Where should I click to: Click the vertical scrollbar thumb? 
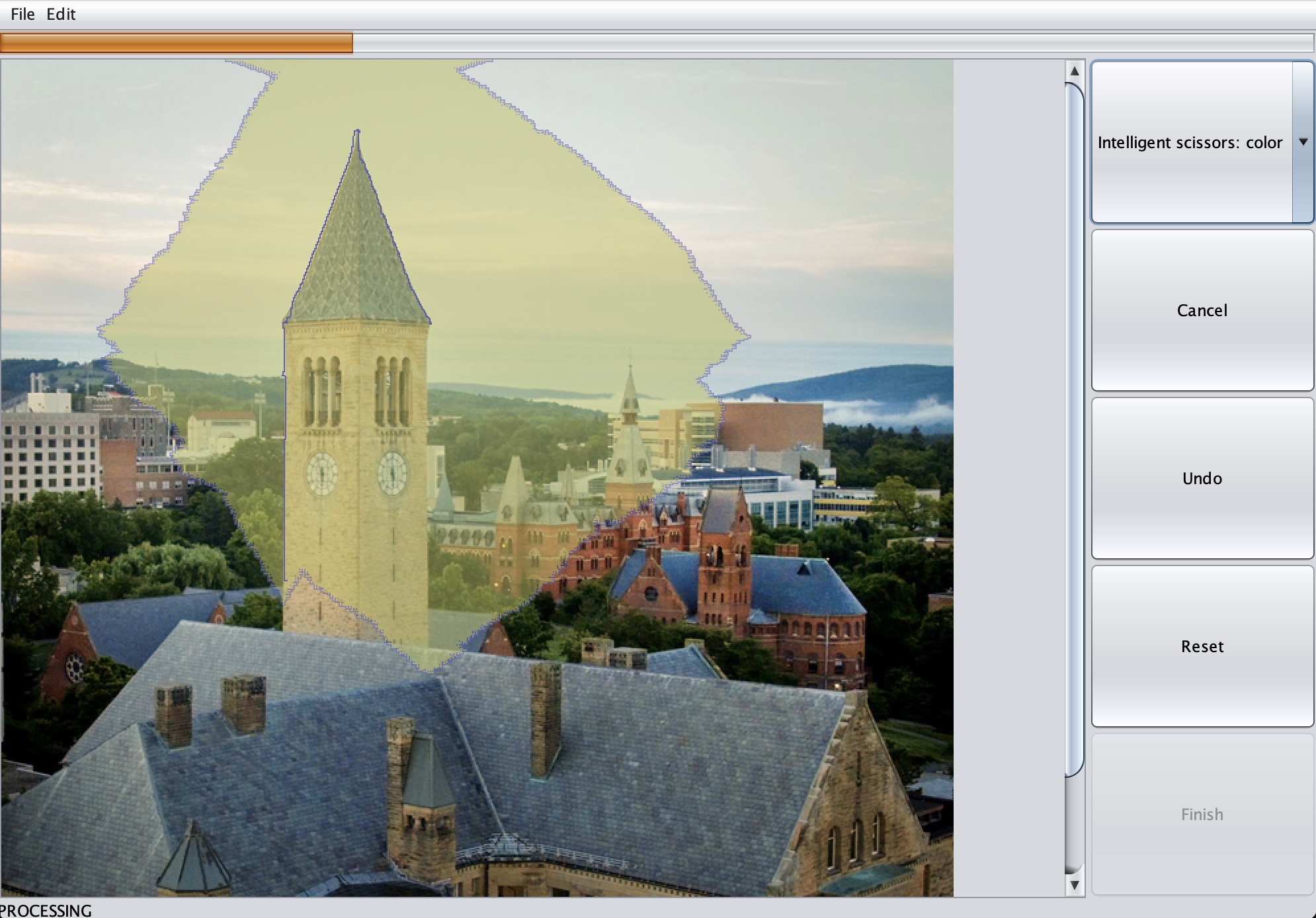point(1075,430)
